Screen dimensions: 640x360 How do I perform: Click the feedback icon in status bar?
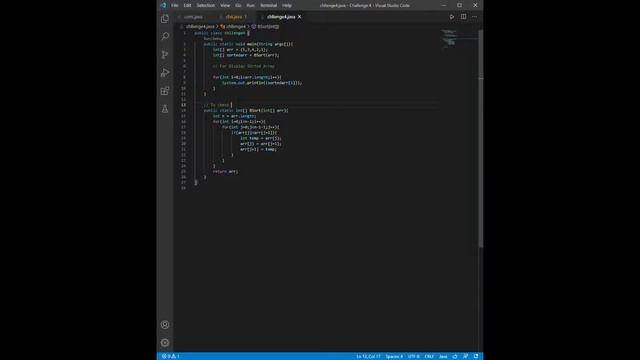[465, 356]
